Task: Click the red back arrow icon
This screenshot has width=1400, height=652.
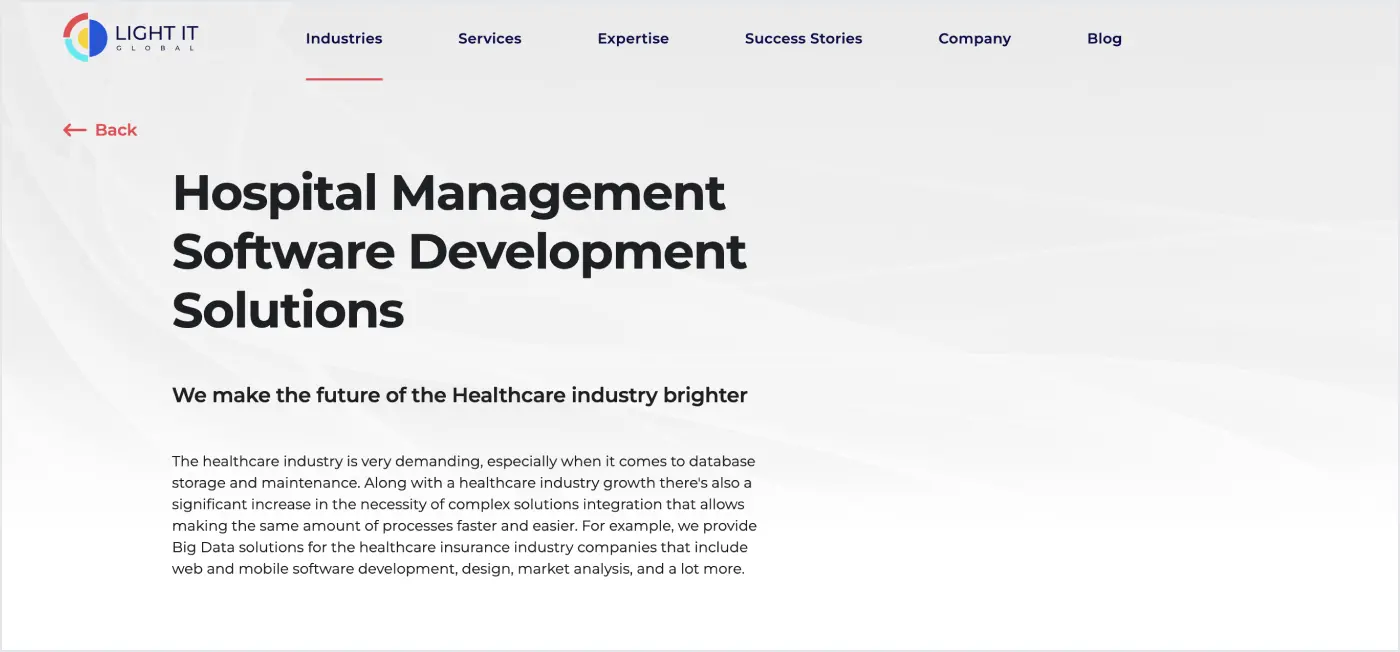Action: (73, 130)
